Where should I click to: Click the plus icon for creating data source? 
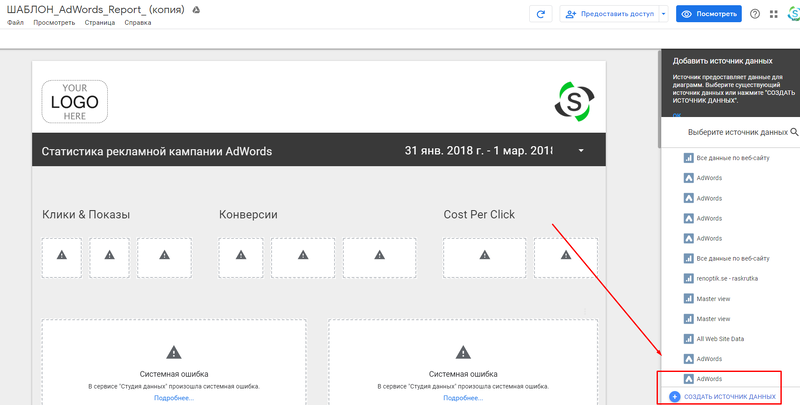click(x=674, y=396)
